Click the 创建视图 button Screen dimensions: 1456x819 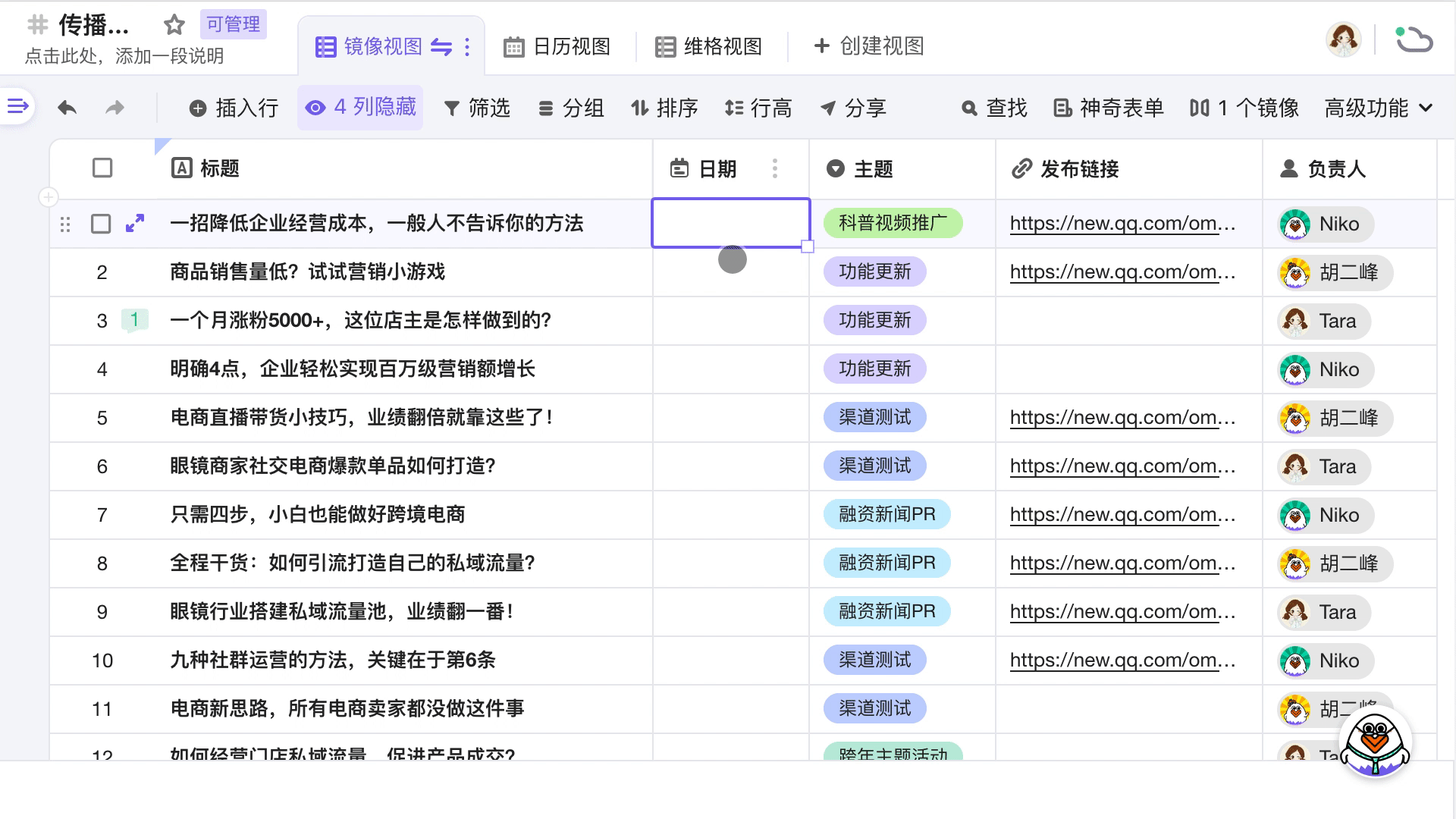tap(868, 46)
